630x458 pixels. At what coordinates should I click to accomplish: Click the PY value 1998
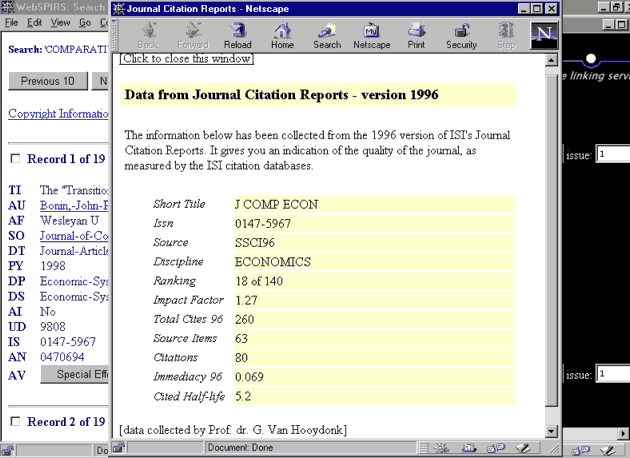tap(53, 266)
